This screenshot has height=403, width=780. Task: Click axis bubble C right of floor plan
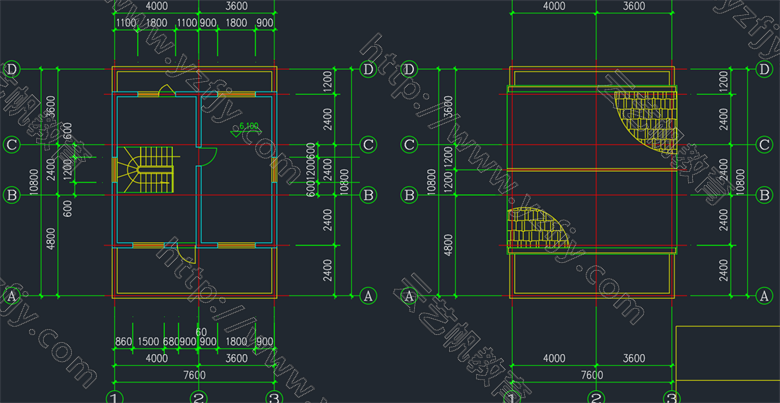pos(368,145)
